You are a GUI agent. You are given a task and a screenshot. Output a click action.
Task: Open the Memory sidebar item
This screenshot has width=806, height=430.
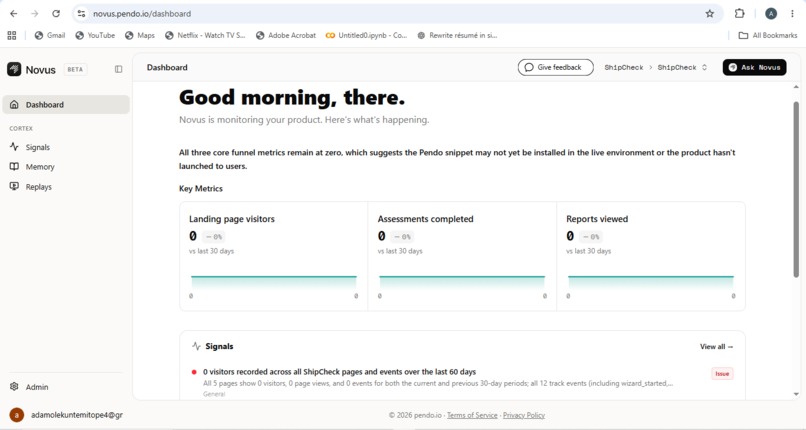[x=66, y=167]
